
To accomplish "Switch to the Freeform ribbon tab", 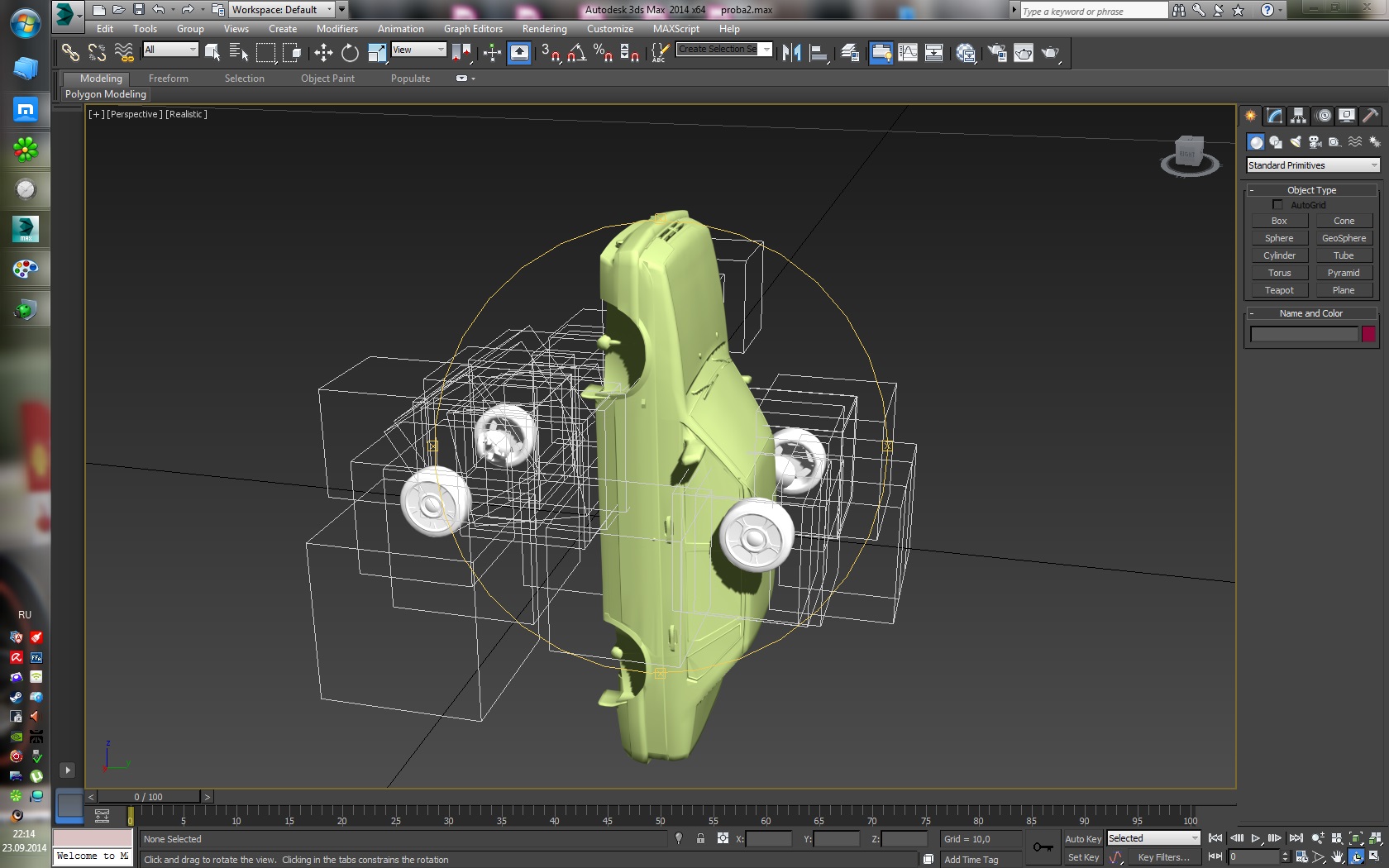I will coord(168,79).
